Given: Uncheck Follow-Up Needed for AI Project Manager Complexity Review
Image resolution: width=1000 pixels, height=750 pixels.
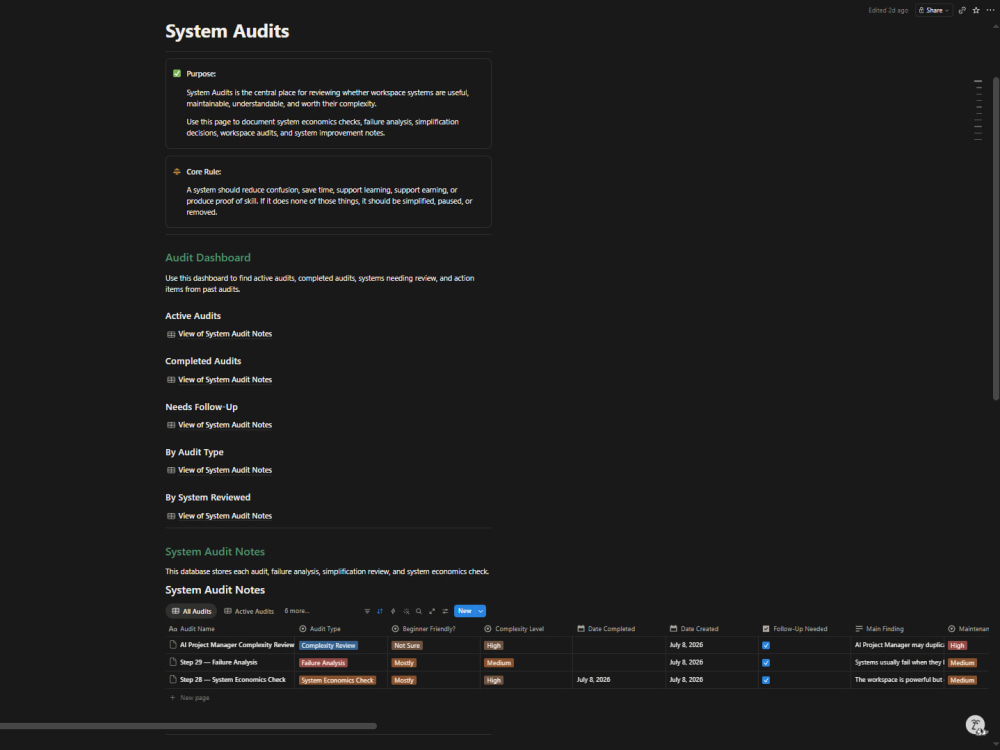Looking at the screenshot, I should coord(766,645).
